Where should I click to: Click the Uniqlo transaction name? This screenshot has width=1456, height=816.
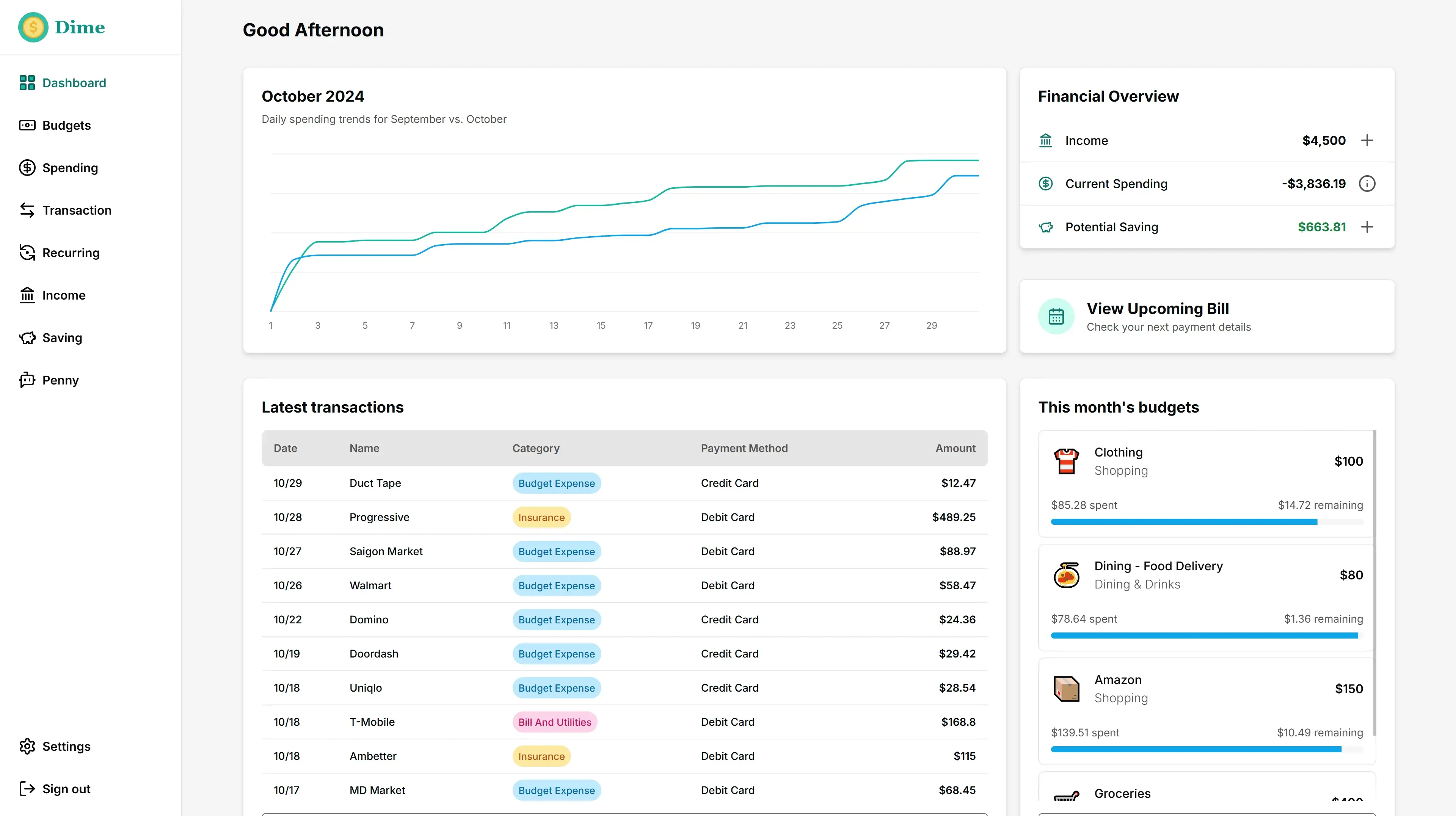[366, 688]
